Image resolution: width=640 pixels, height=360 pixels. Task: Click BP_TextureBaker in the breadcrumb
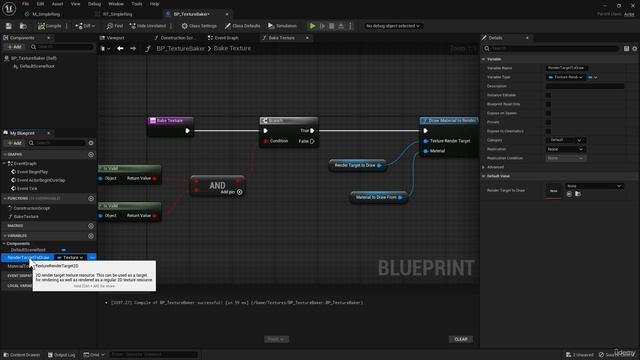click(180, 48)
